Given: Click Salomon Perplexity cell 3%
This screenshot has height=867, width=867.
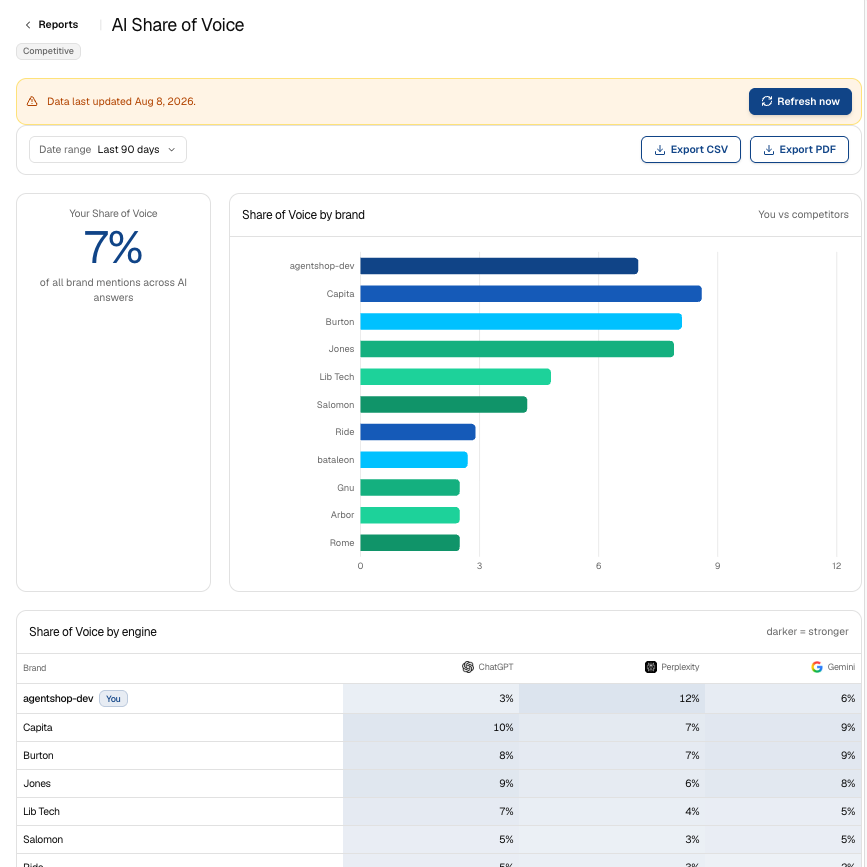Looking at the screenshot, I should 612,839.
